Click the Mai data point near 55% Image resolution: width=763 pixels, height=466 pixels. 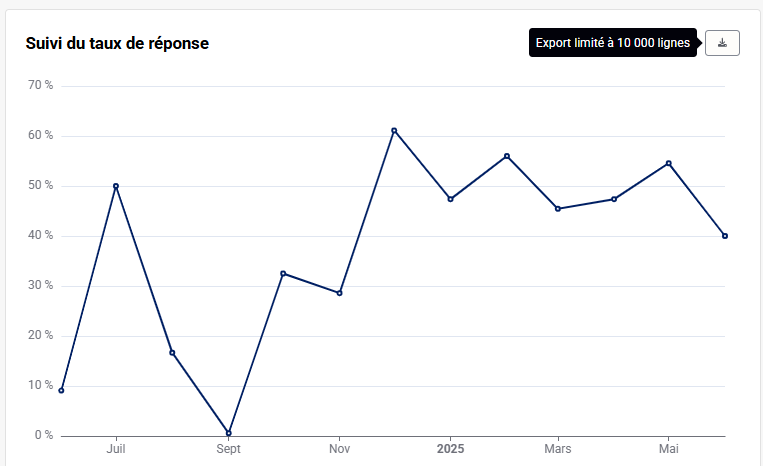click(x=668, y=163)
